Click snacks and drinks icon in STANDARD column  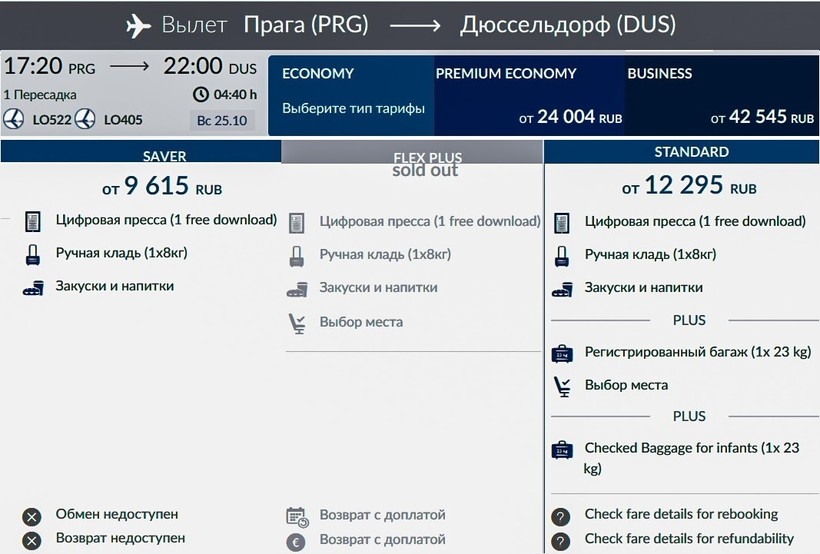[x=562, y=290]
